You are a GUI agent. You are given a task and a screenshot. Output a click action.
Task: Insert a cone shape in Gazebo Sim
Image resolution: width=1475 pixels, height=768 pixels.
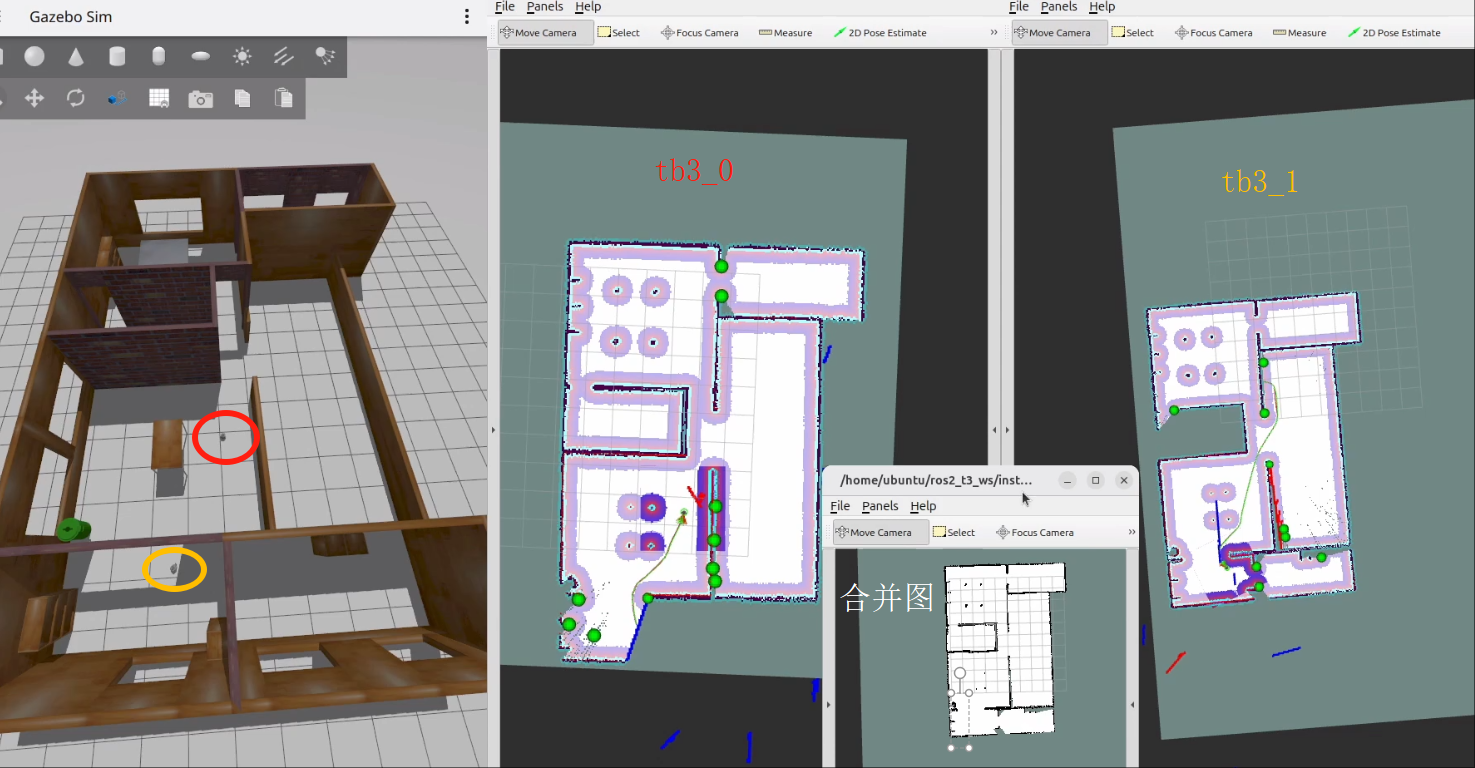(x=76, y=56)
